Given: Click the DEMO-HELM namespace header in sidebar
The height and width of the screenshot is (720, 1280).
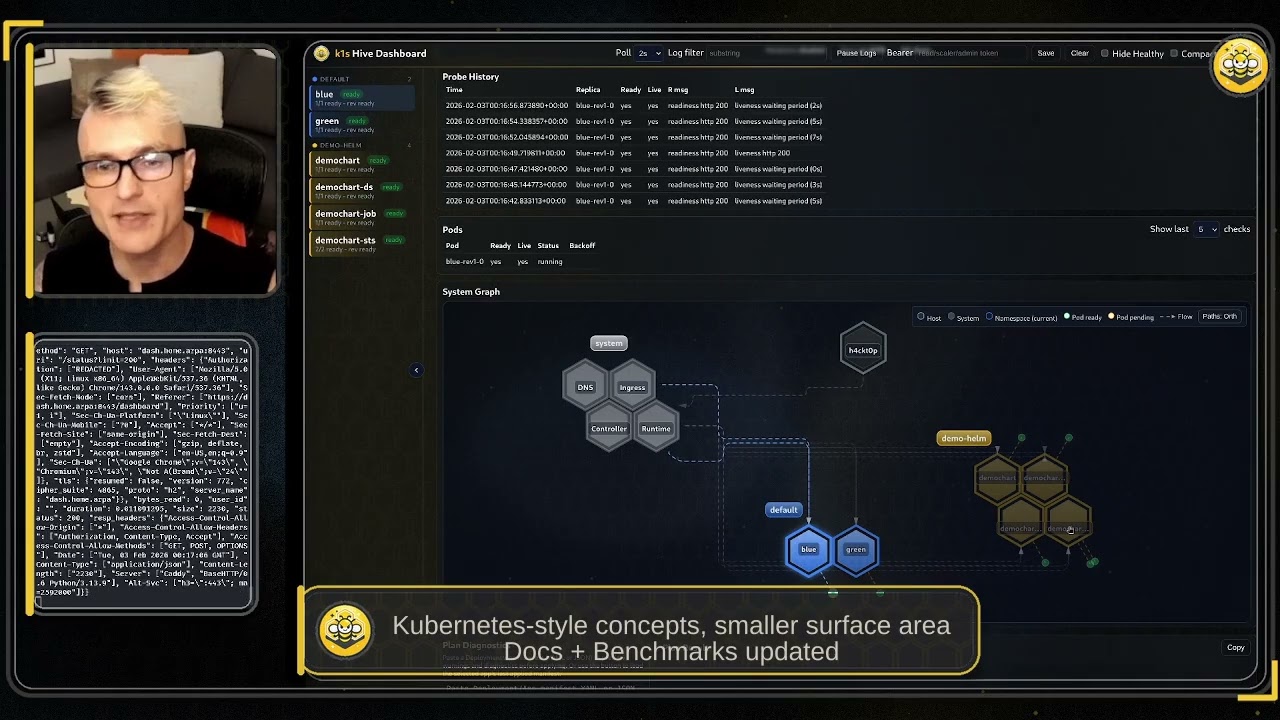Looking at the screenshot, I should coord(340,145).
